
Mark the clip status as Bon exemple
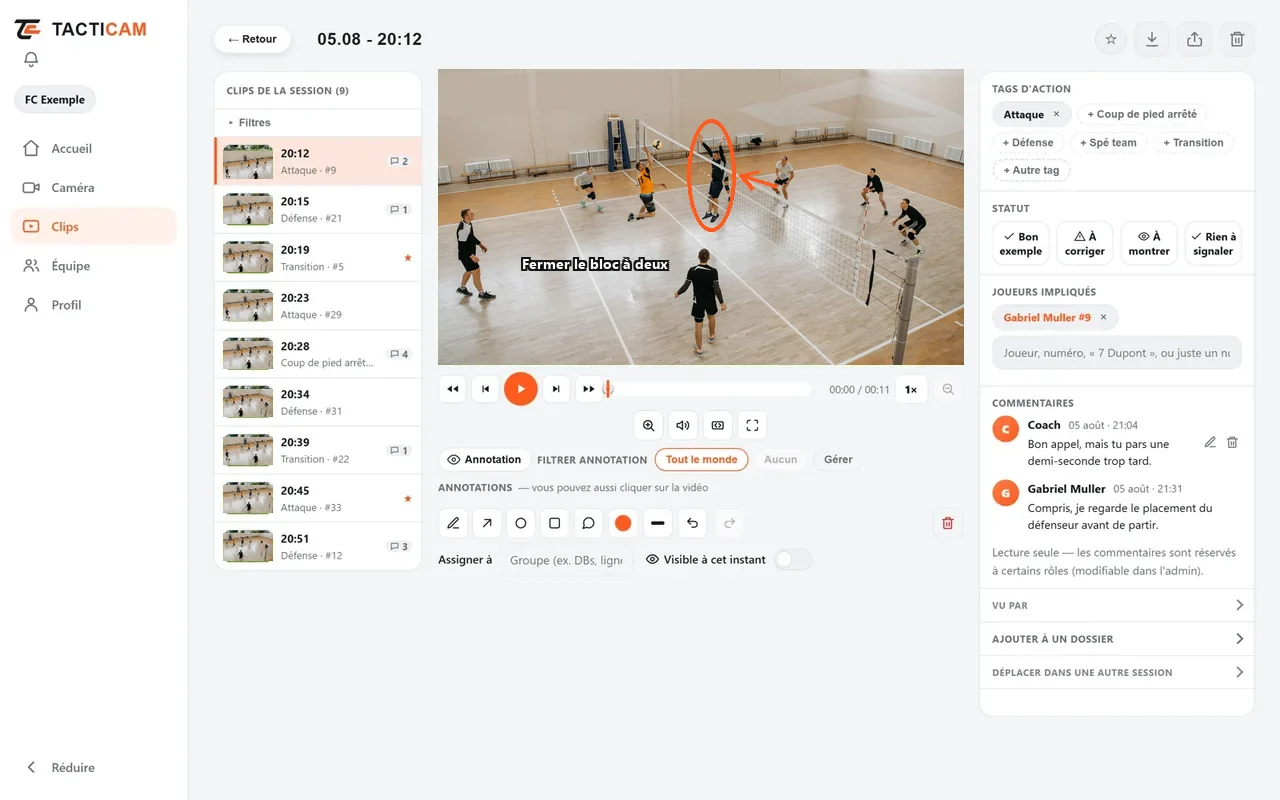pos(1021,244)
